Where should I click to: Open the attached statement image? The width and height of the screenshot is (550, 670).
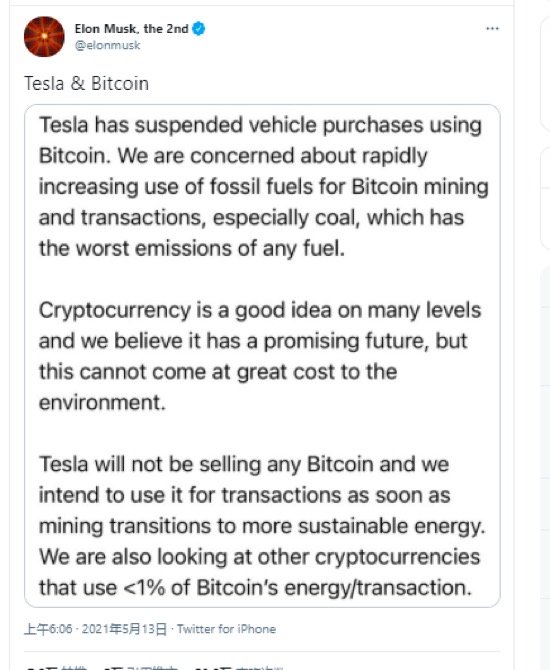[262, 356]
